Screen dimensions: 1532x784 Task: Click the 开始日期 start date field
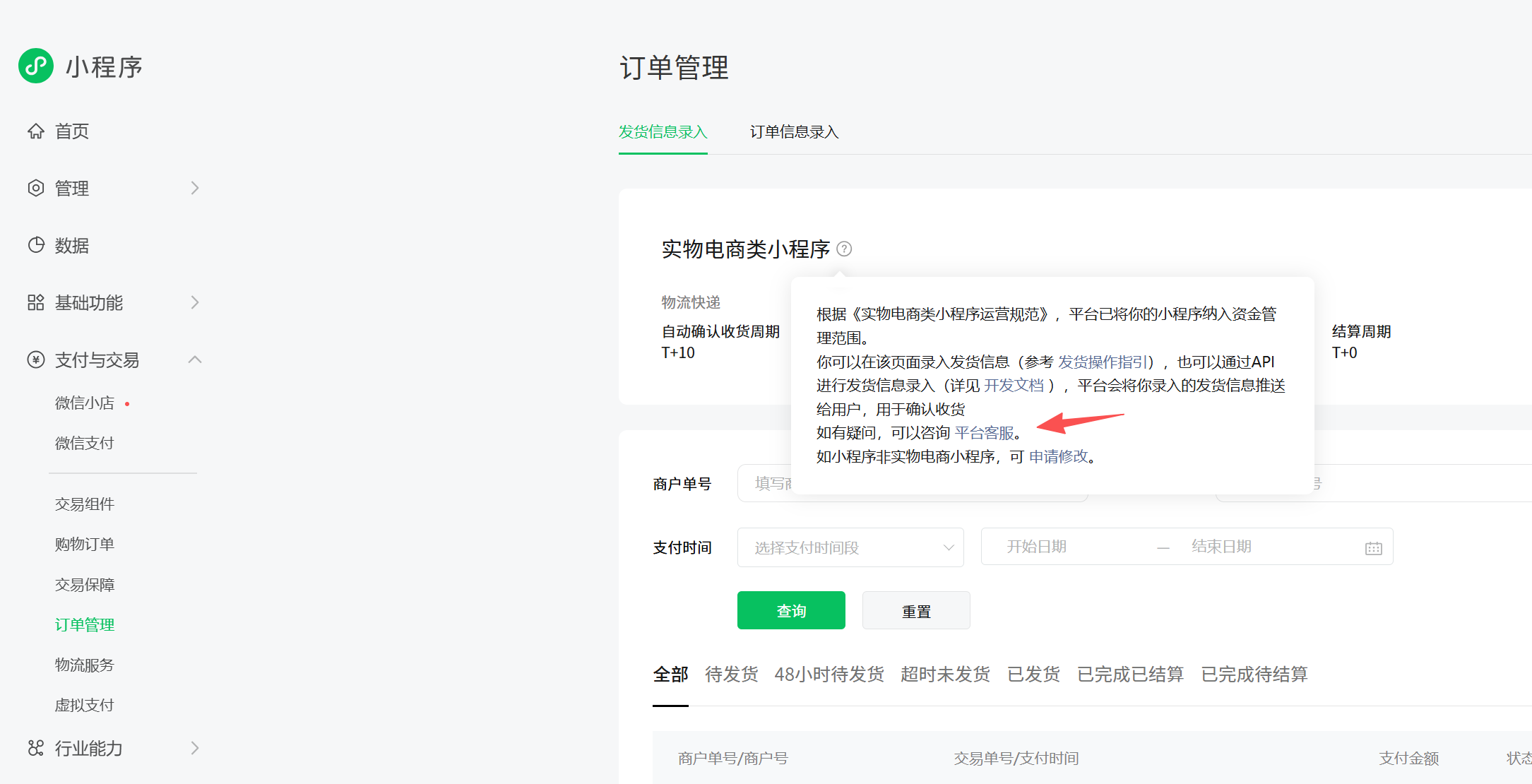click(x=1037, y=547)
